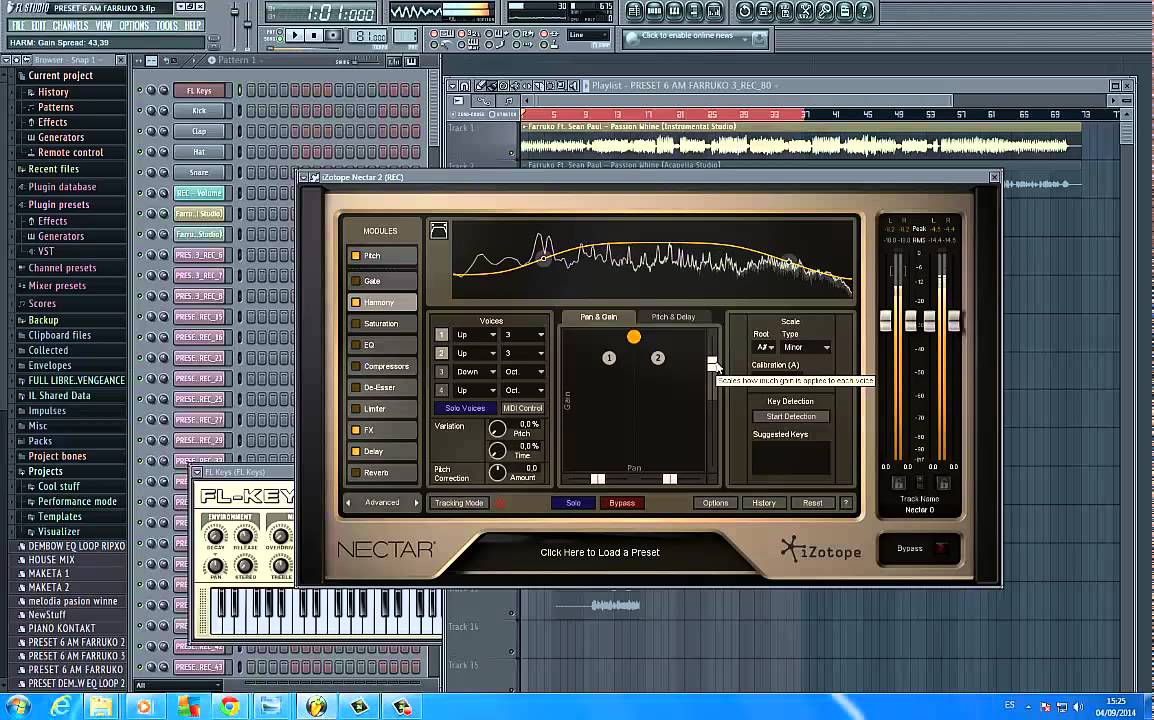Screen dimensions: 1154x720
Task: Open voice 1 interval dropdown showing 3
Action: click(524, 335)
